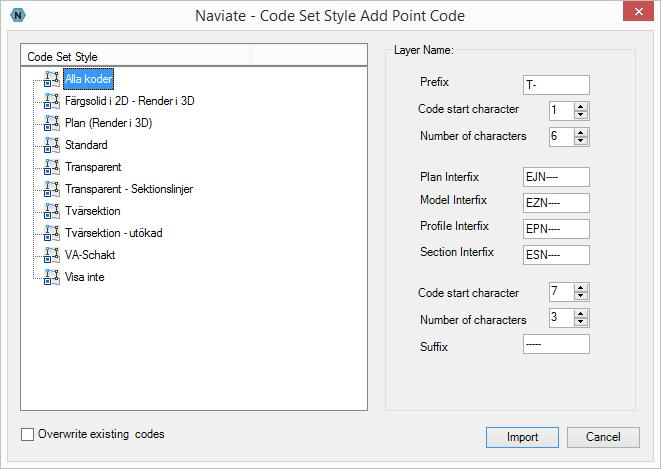
Task: Click the Transparent - Sektionslinjer style icon
Action: [52, 189]
